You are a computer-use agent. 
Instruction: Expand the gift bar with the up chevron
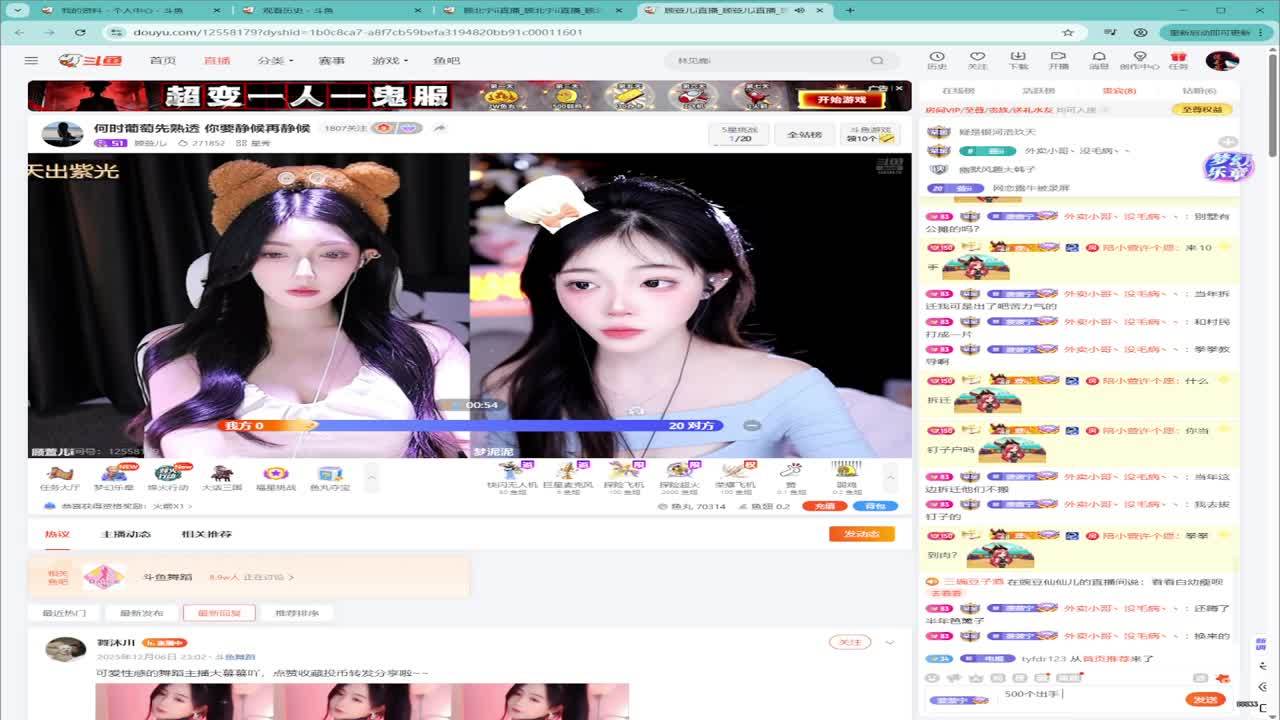[890, 477]
